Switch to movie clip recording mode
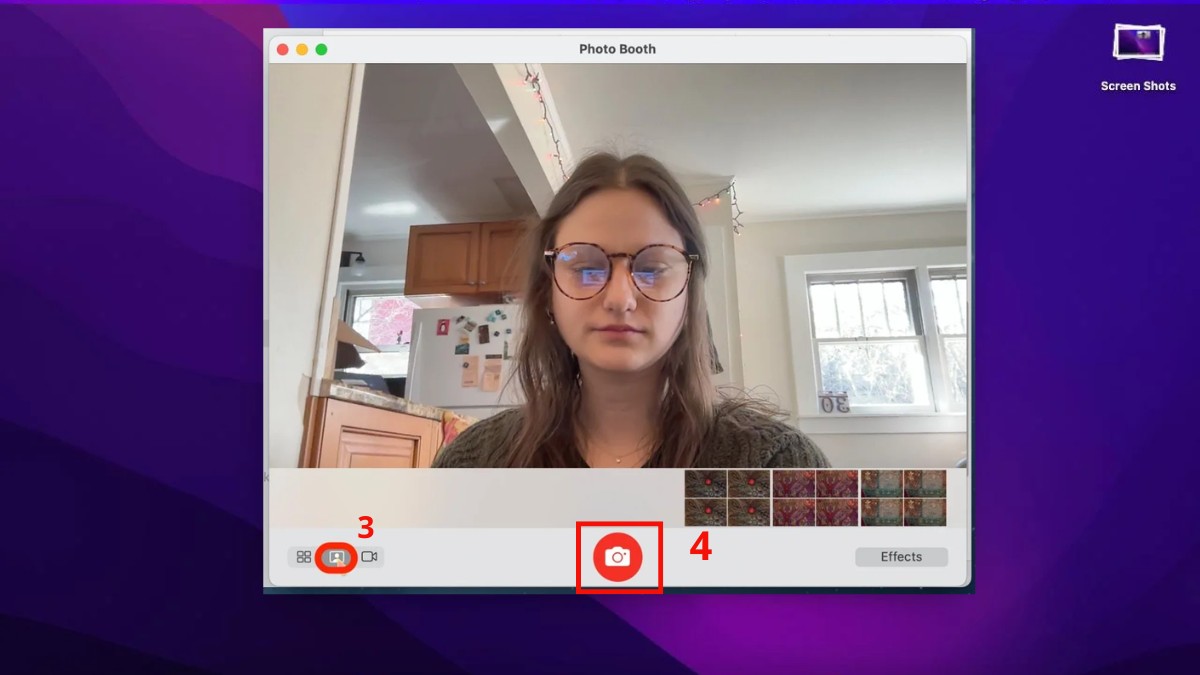The height and width of the screenshot is (675, 1200). (x=369, y=557)
